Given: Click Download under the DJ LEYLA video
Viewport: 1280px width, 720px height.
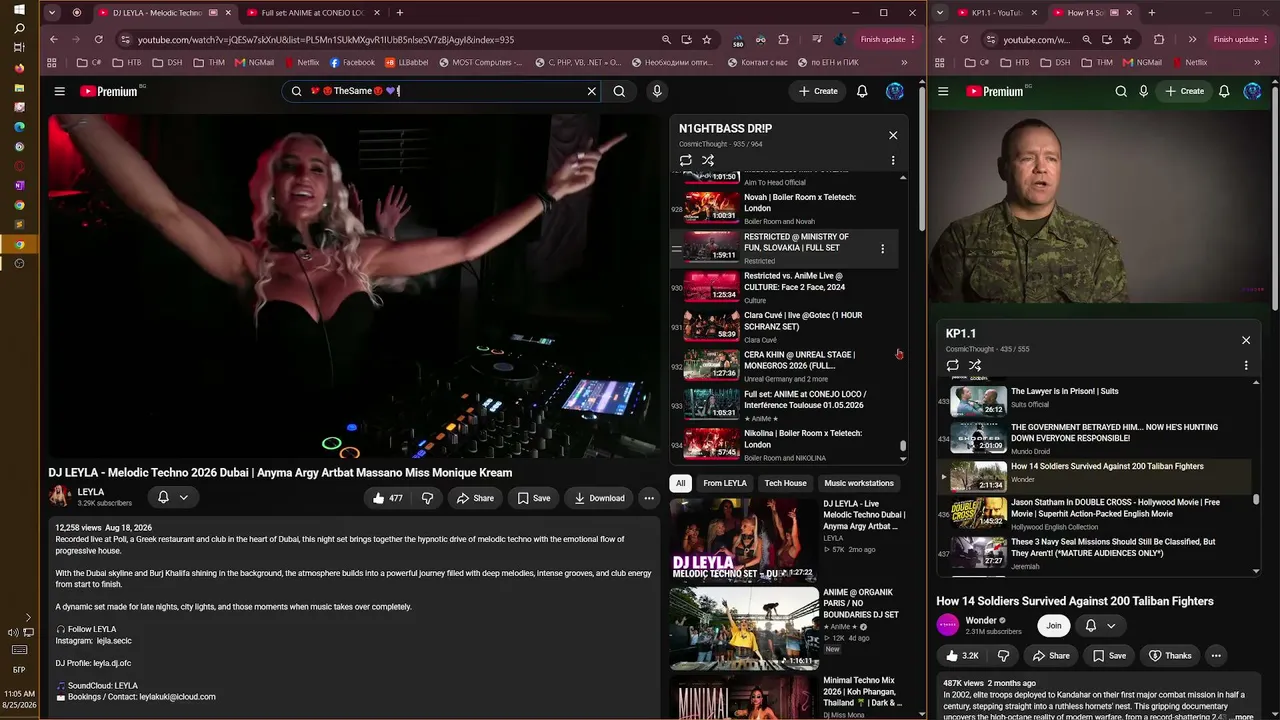Looking at the screenshot, I should click(x=598, y=498).
